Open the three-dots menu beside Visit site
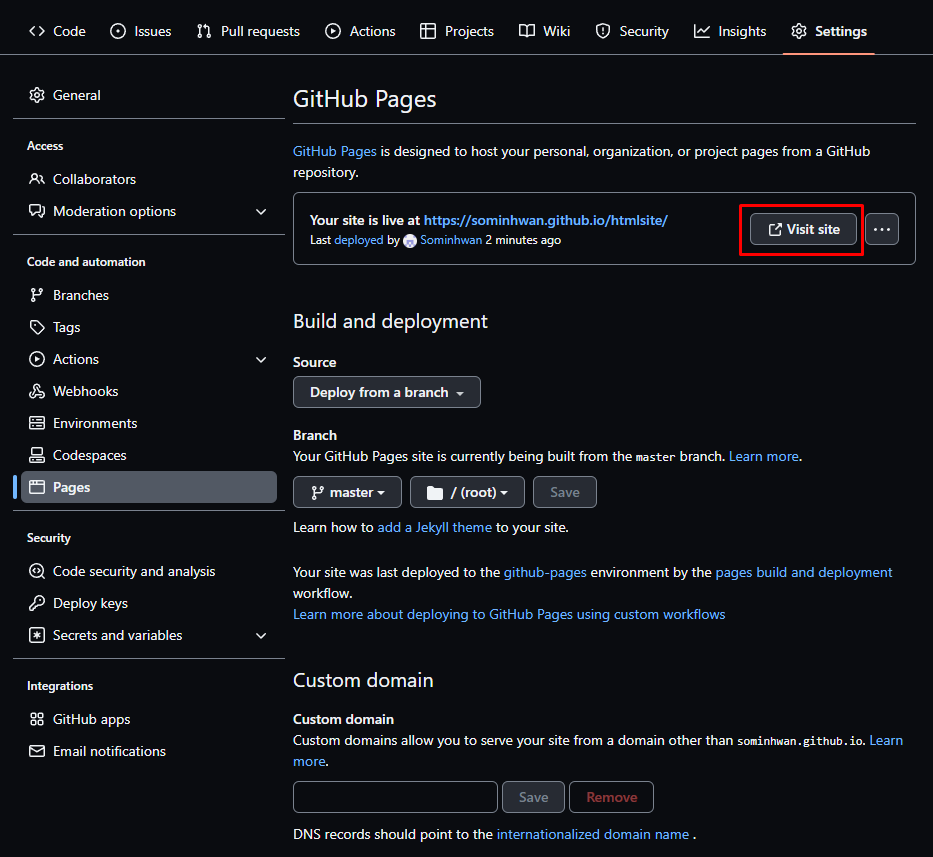933x857 pixels. click(x=882, y=229)
